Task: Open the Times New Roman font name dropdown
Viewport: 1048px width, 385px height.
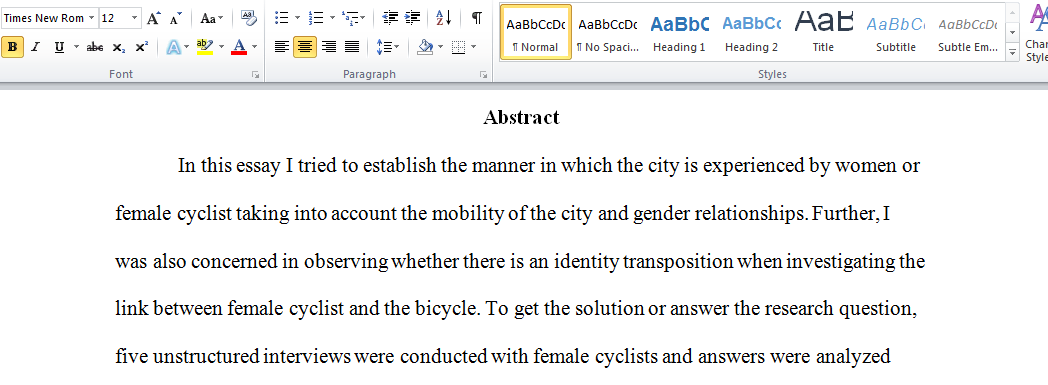Action: [x=91, y=19]
